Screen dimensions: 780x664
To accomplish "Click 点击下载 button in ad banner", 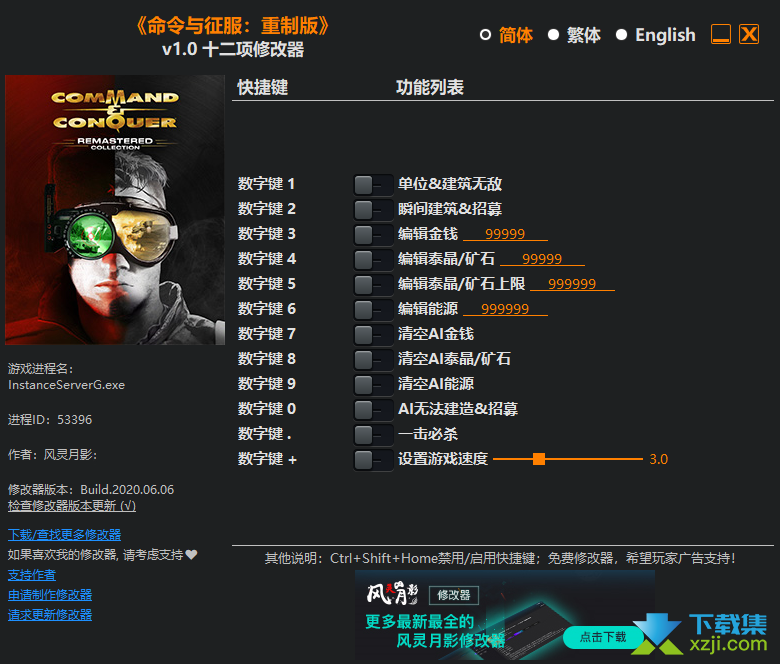I will click(x=603, y=637).
